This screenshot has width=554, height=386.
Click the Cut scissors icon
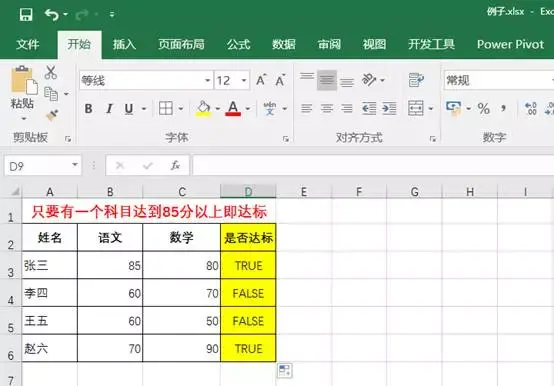point(51,72)
